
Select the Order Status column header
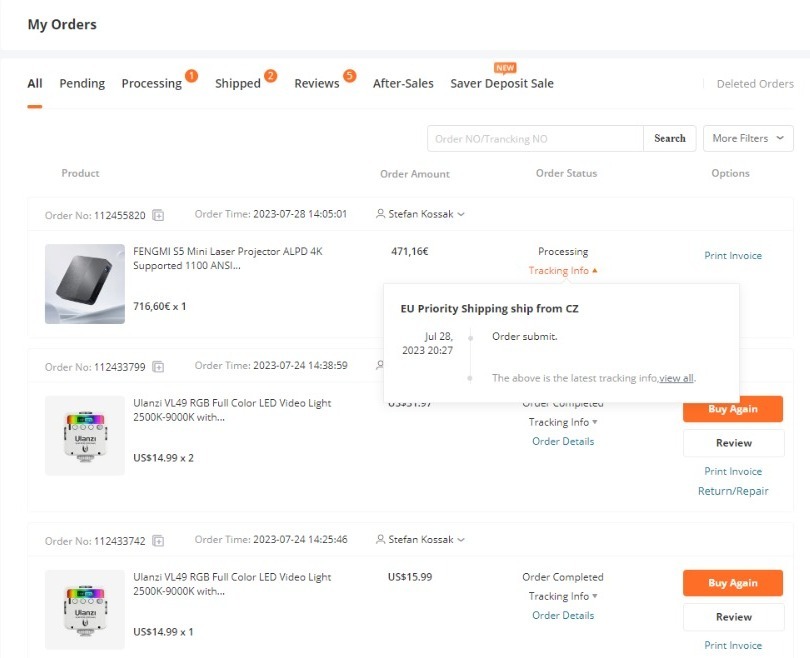[x=567, y=174]
